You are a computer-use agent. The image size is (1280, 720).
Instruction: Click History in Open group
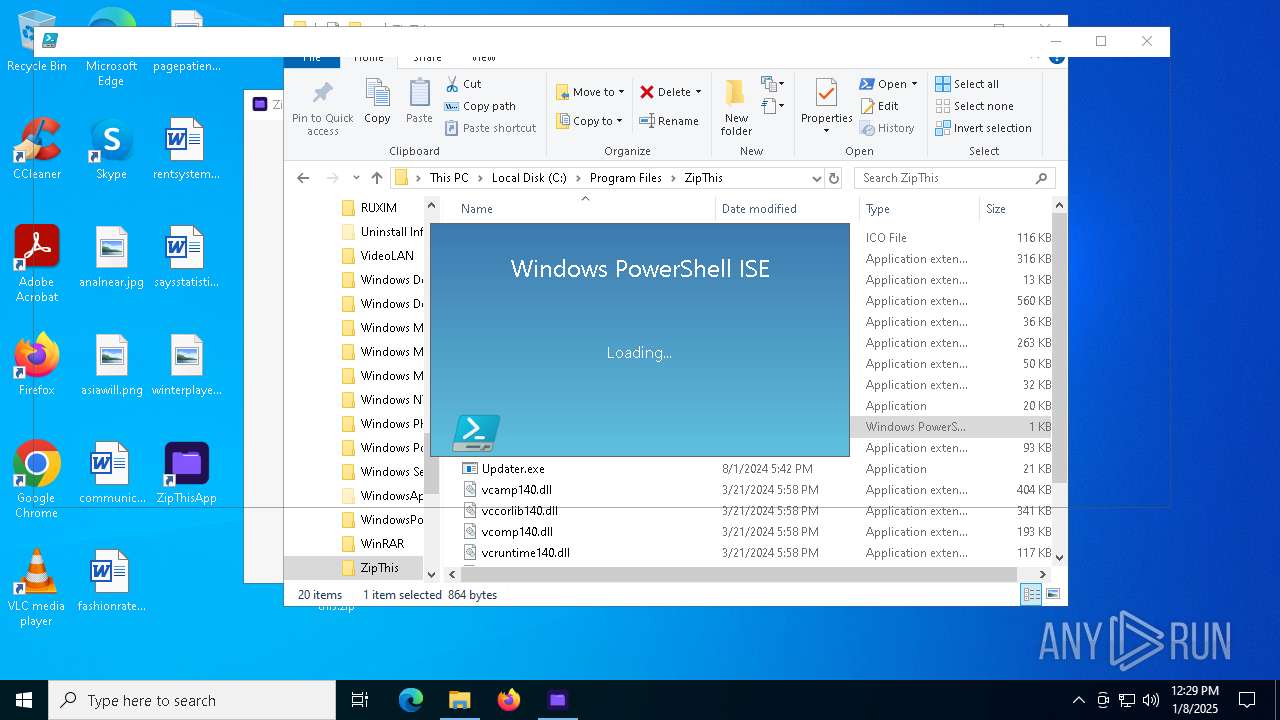(x=887, y=128)
